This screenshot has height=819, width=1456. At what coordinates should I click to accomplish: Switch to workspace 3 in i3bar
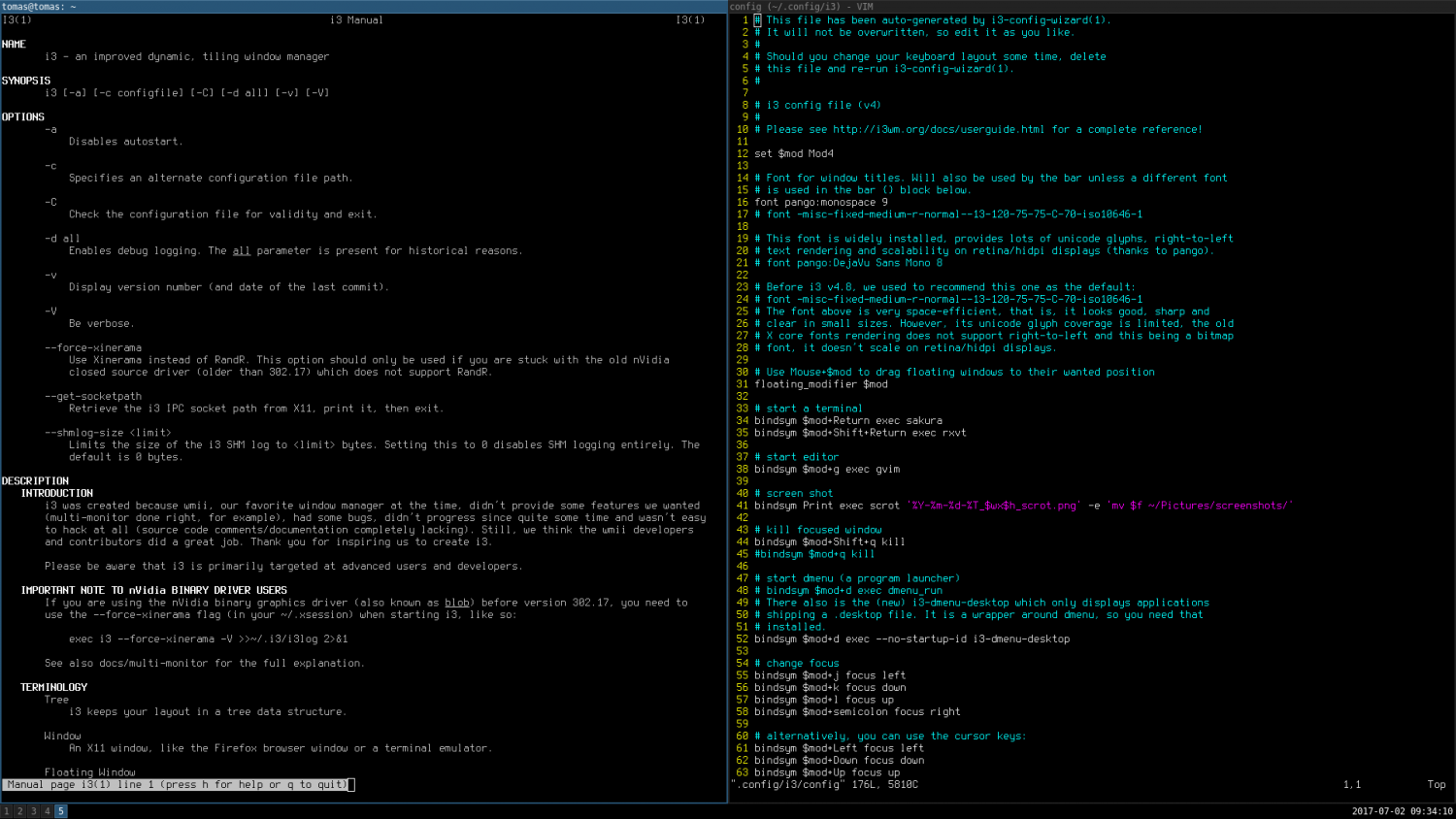(x=33, y=811)
